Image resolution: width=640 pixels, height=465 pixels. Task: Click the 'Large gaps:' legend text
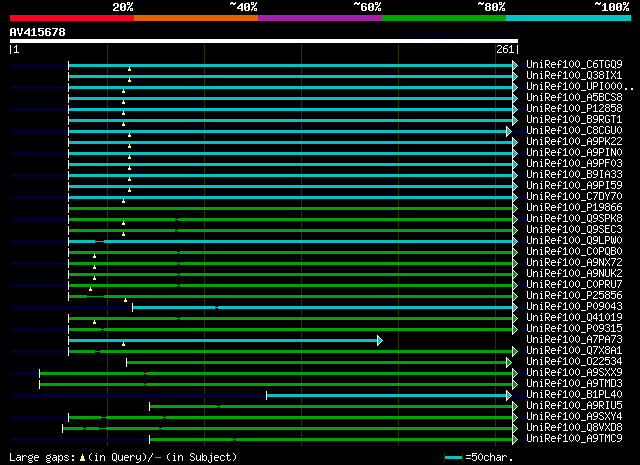pyautogui.click(x=42, y=458)
